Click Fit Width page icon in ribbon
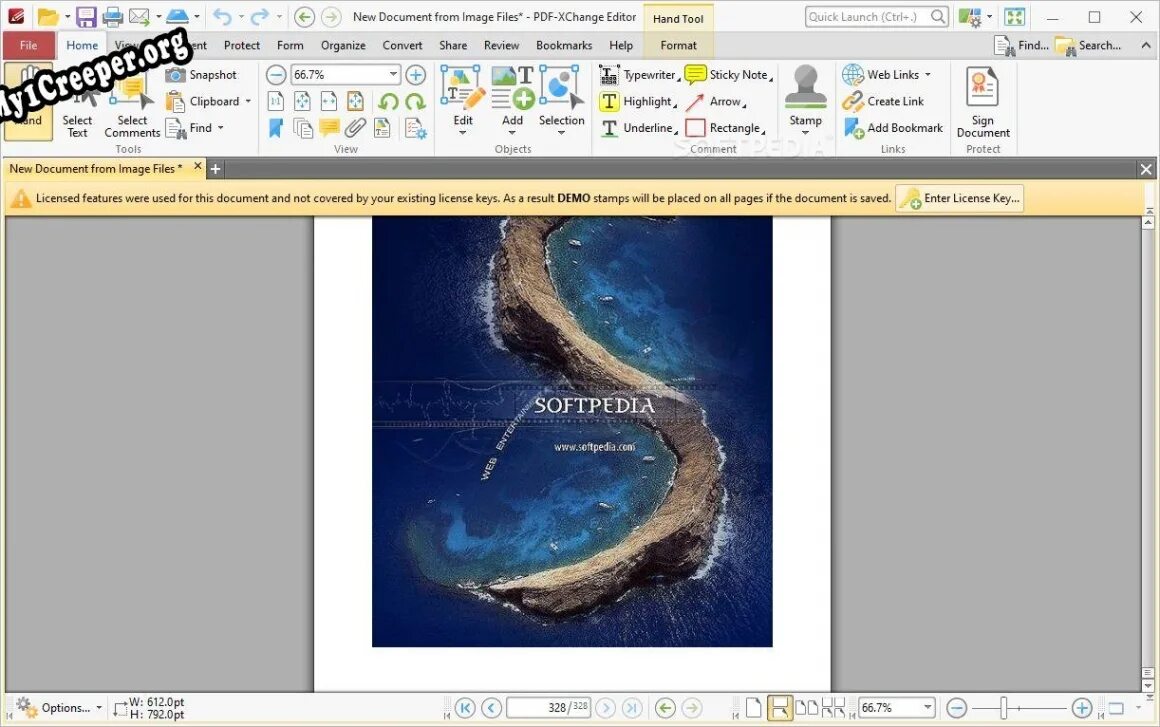 click(328, 101)
